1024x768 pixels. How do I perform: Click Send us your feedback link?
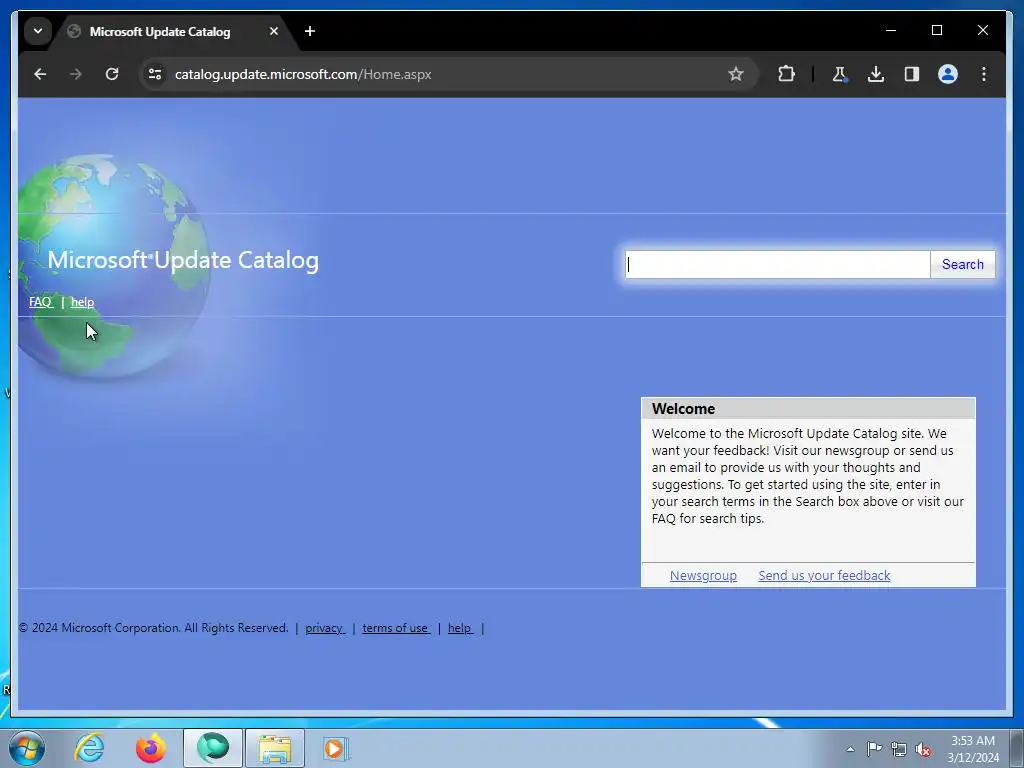(x=824, y=575)
